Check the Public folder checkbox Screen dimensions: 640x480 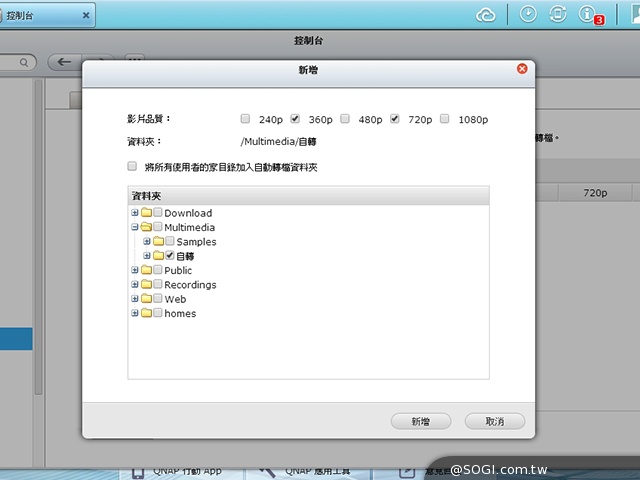pyautogui.click(x=158, y=269)
